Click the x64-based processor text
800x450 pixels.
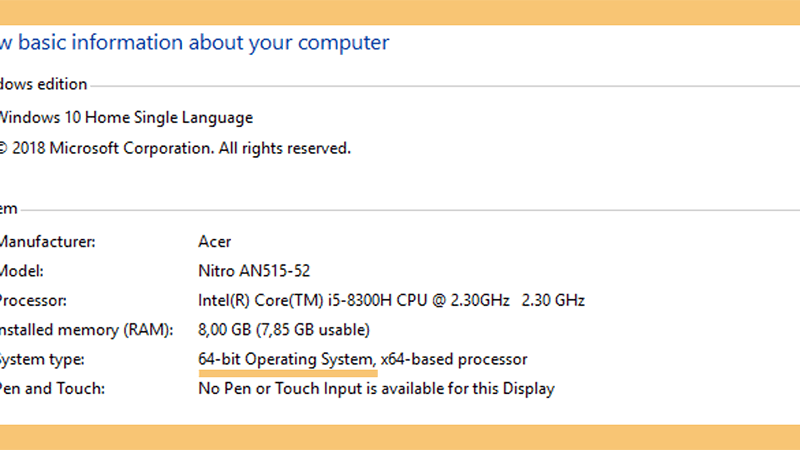coord(454,359)
